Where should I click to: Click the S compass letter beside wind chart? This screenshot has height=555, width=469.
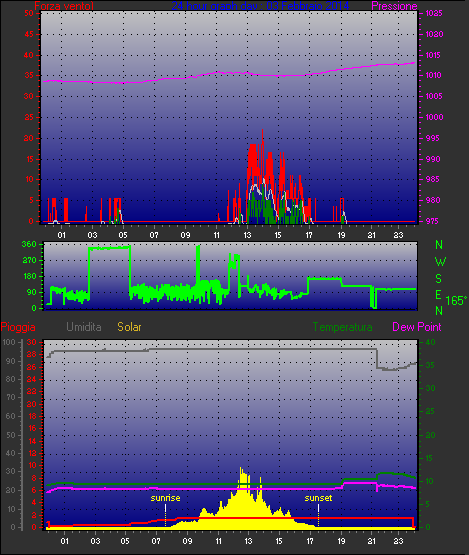pyautogui.click(x=439, y=279)
